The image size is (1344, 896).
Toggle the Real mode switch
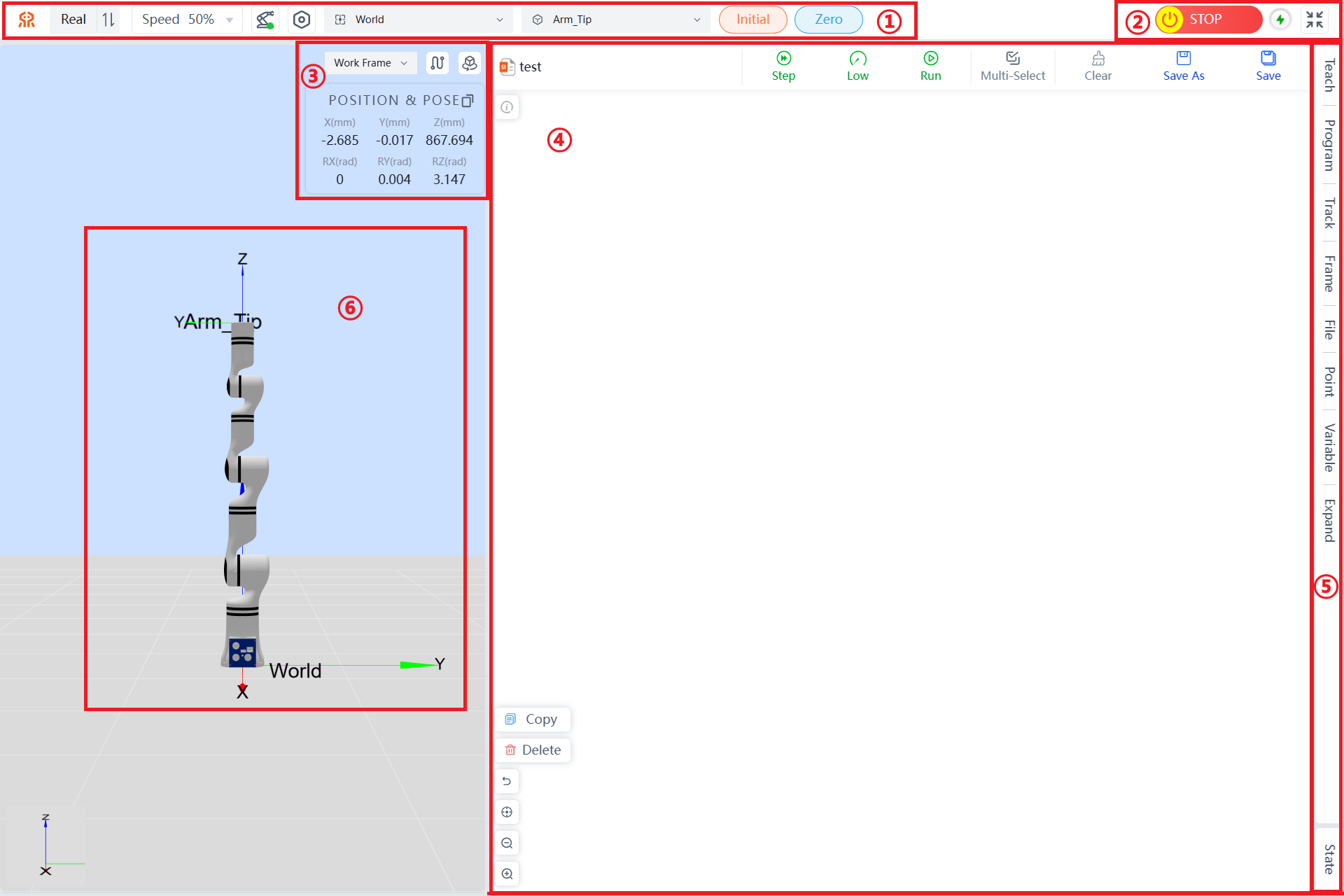click(x=108, y=20)
